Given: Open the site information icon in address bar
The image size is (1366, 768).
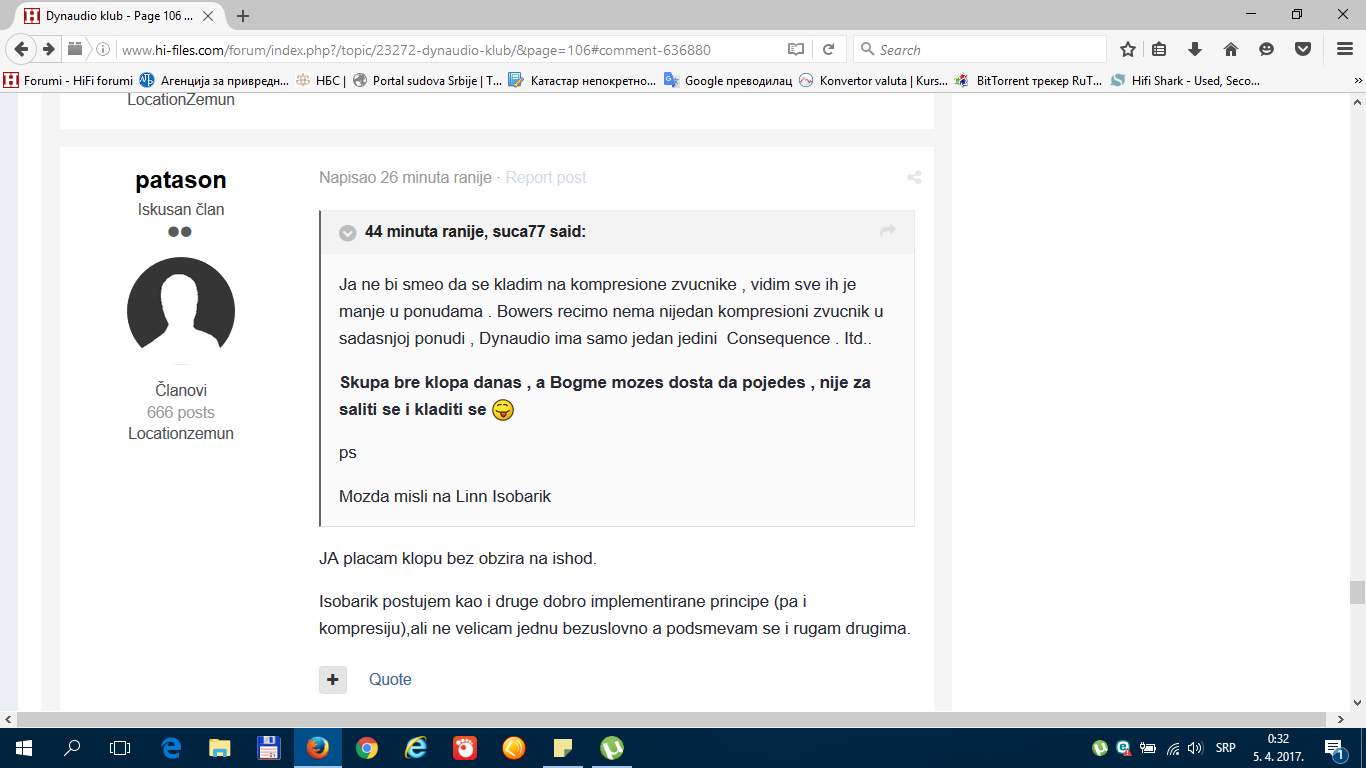Looking at the screenshot, I should [102, 49].
